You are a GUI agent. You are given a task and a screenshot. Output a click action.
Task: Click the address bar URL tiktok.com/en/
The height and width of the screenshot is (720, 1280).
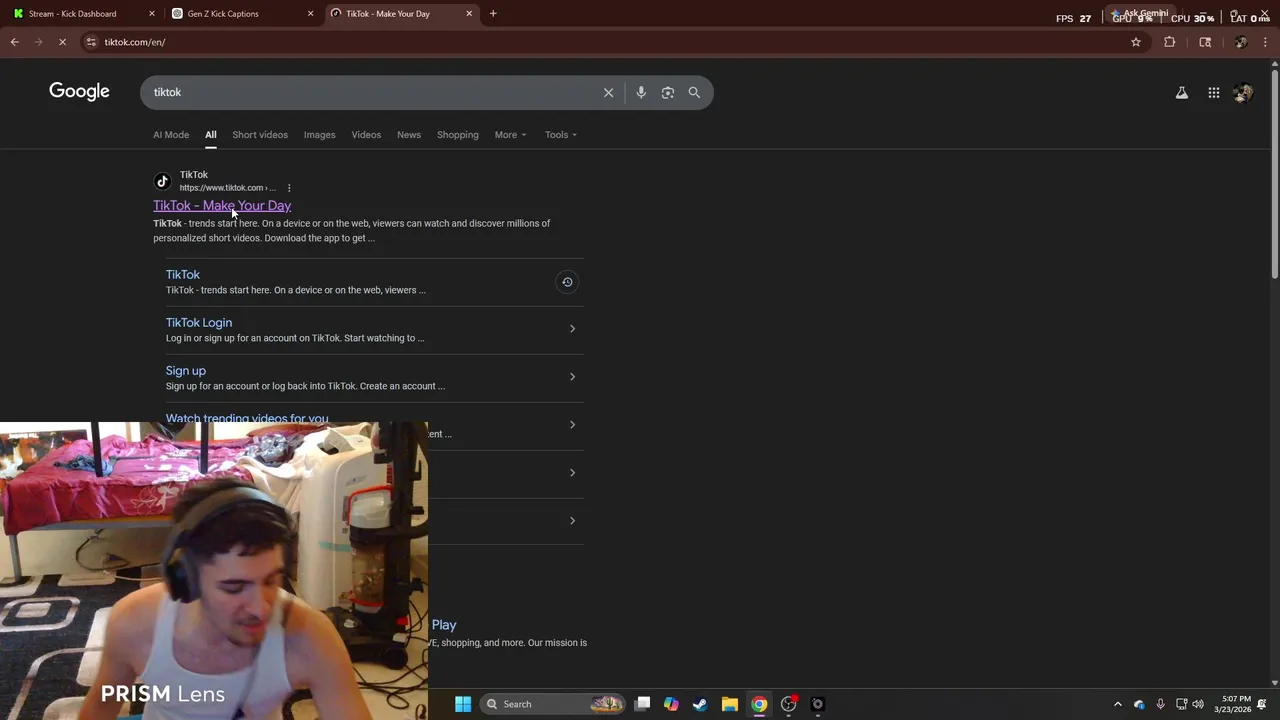pos(135,42)
